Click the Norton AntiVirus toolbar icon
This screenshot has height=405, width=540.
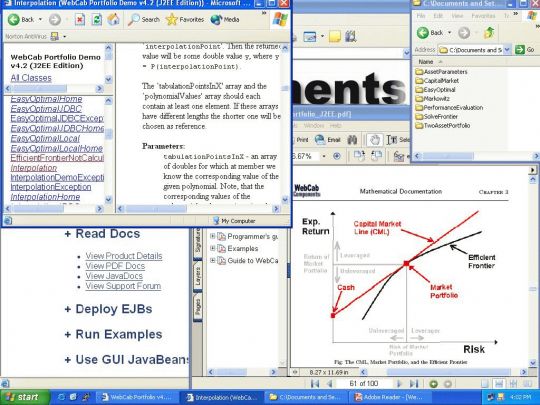pyautogui.click(x=54, y=36)
